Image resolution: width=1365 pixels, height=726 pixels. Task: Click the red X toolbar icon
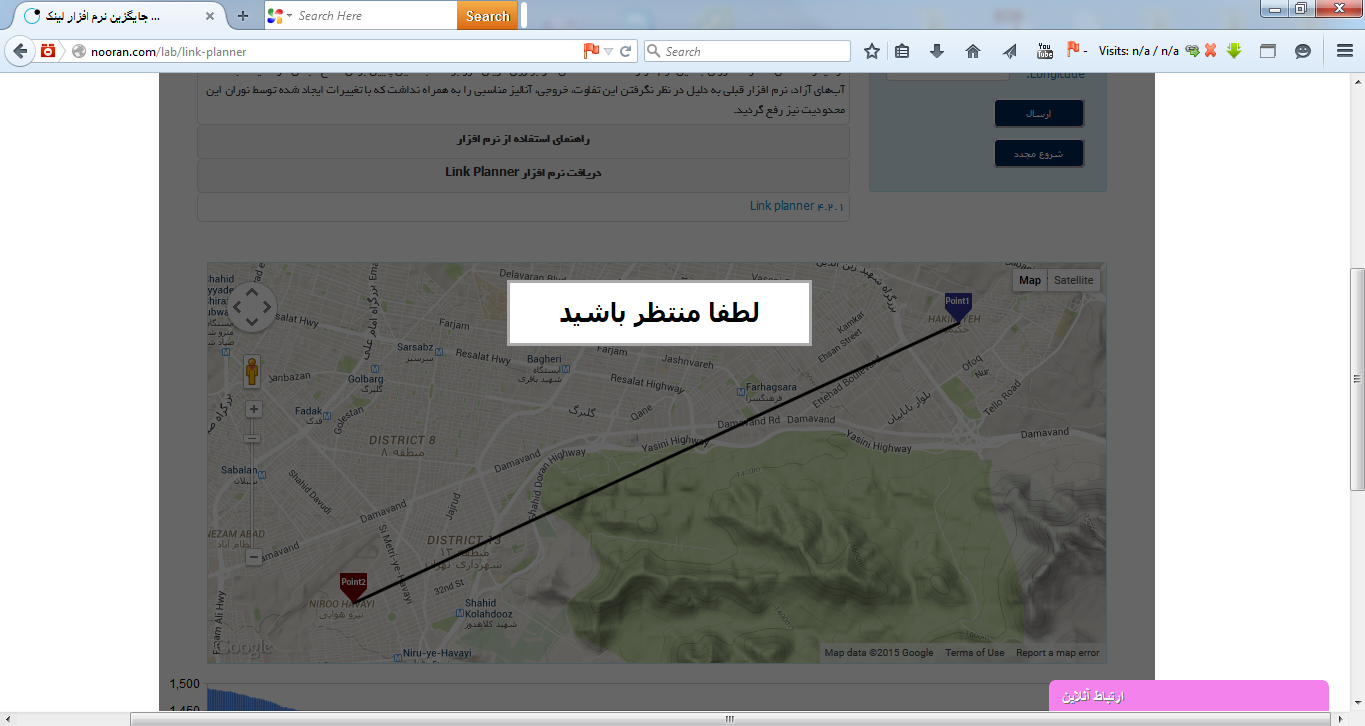pos(1210,51)
